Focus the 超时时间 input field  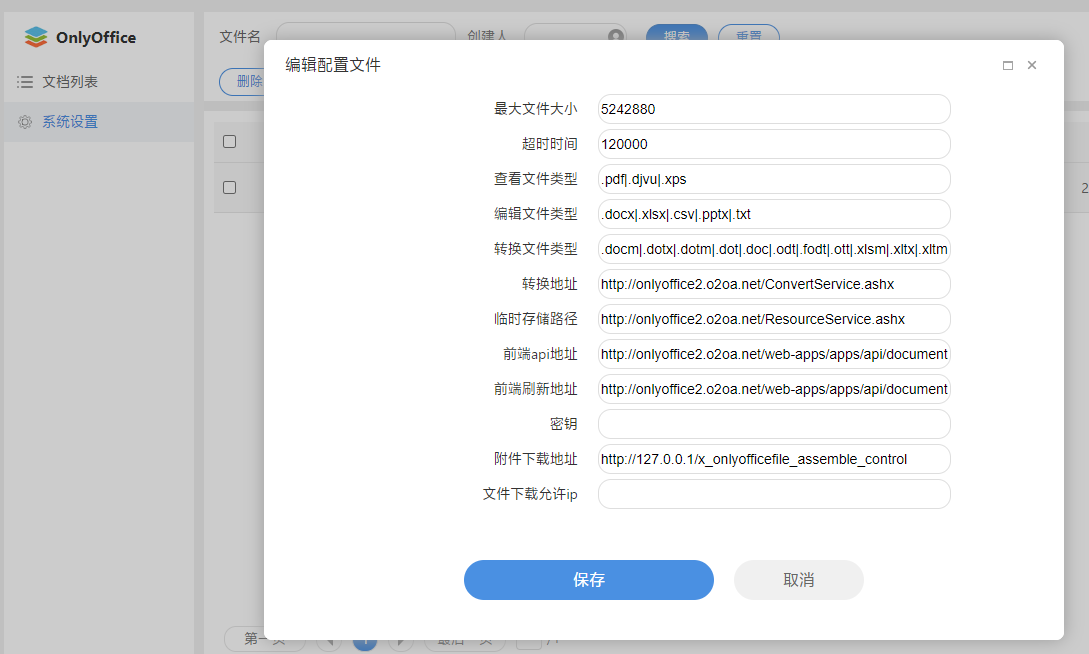pos(773,144)
